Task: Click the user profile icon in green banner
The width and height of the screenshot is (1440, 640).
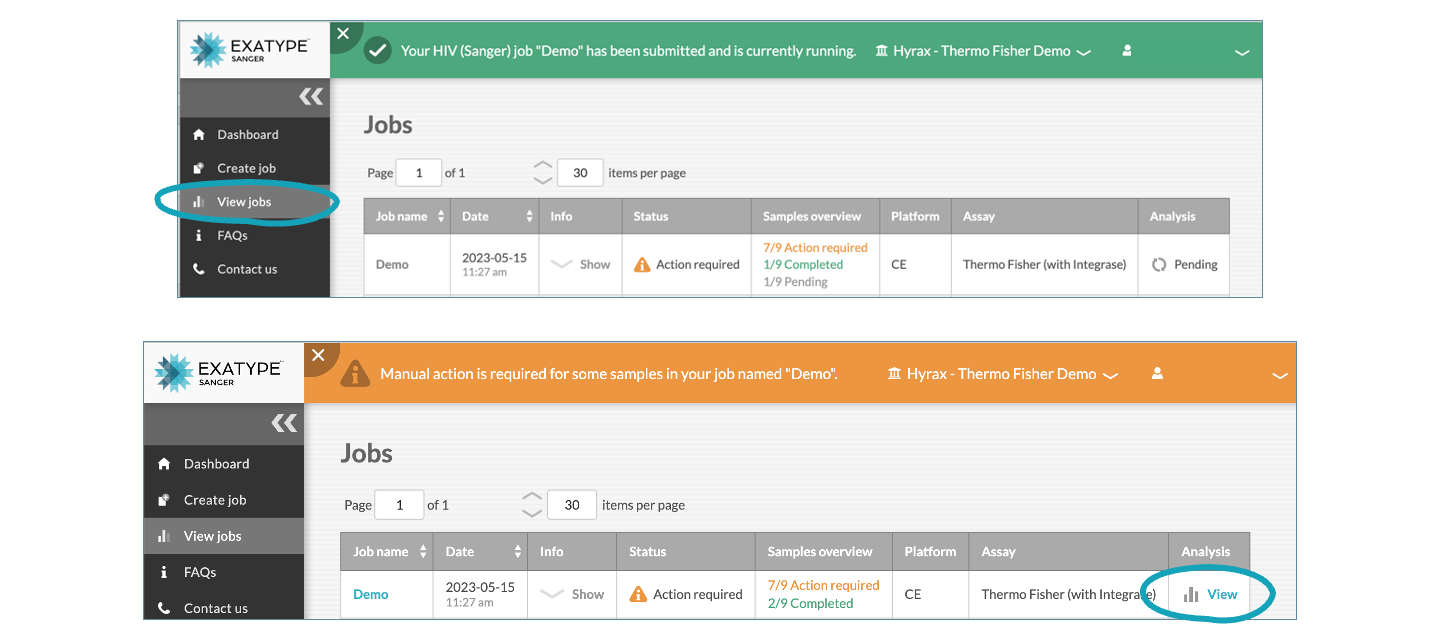Action: pos(1127,50)
